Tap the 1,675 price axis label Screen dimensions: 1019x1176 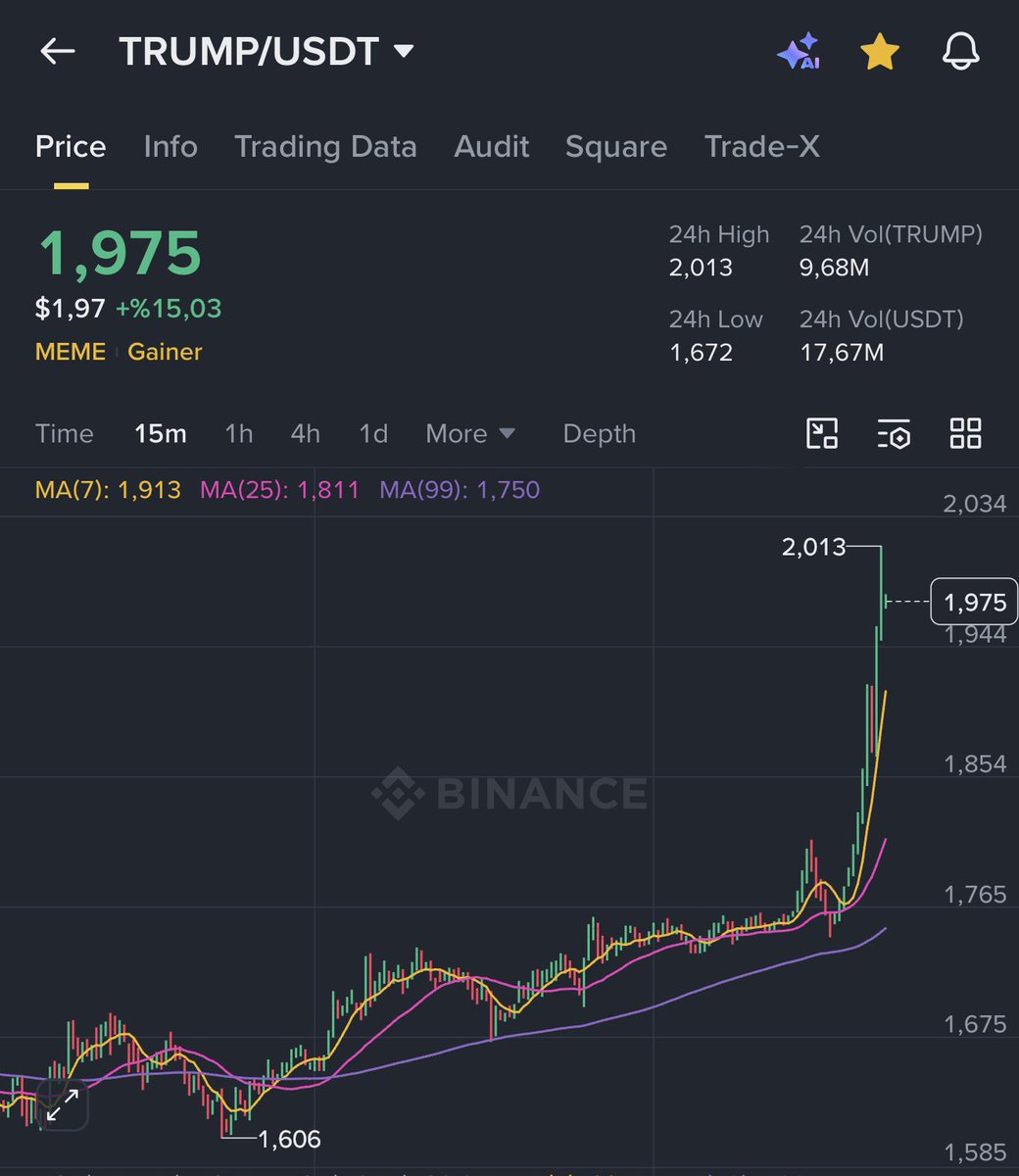coord(975,1024)
